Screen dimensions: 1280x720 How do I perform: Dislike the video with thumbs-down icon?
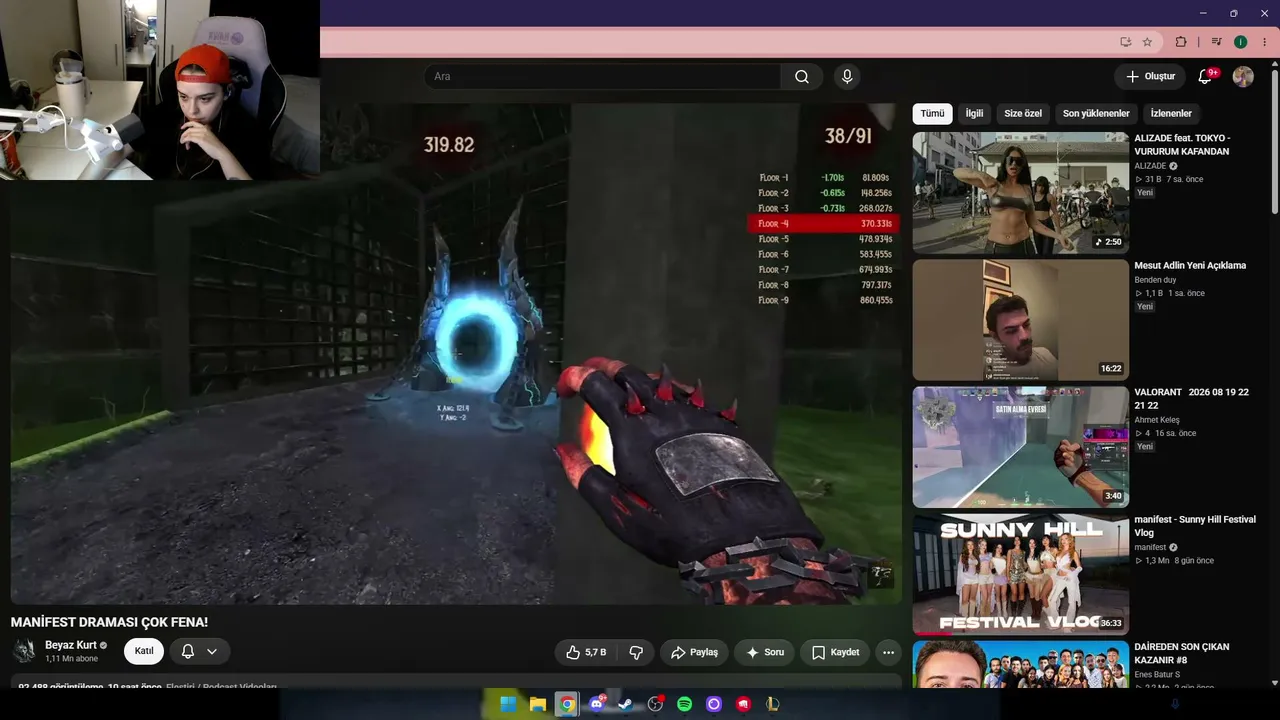[635, 652]
